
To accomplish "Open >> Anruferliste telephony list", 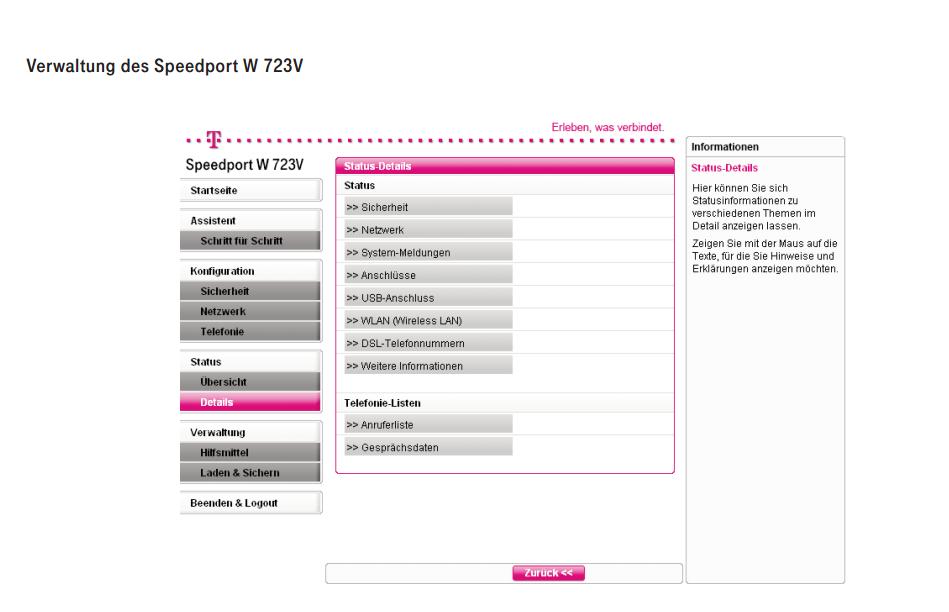I will click(x=428, y=424).
